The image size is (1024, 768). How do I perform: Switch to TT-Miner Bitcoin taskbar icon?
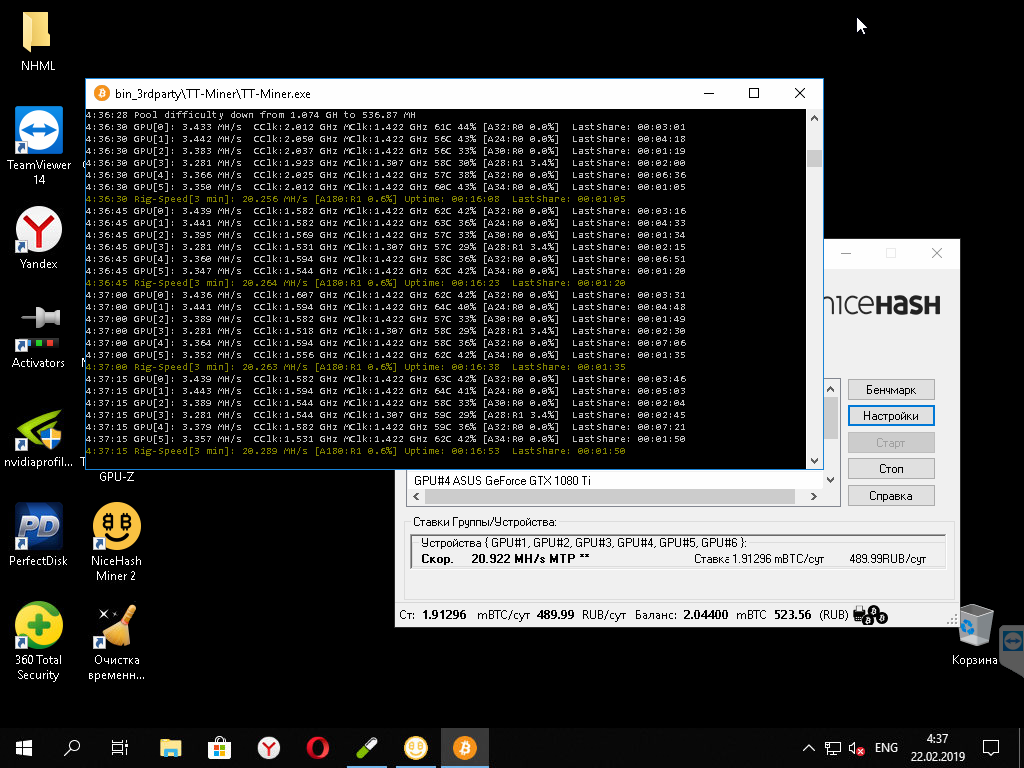[x=465, y=748]
